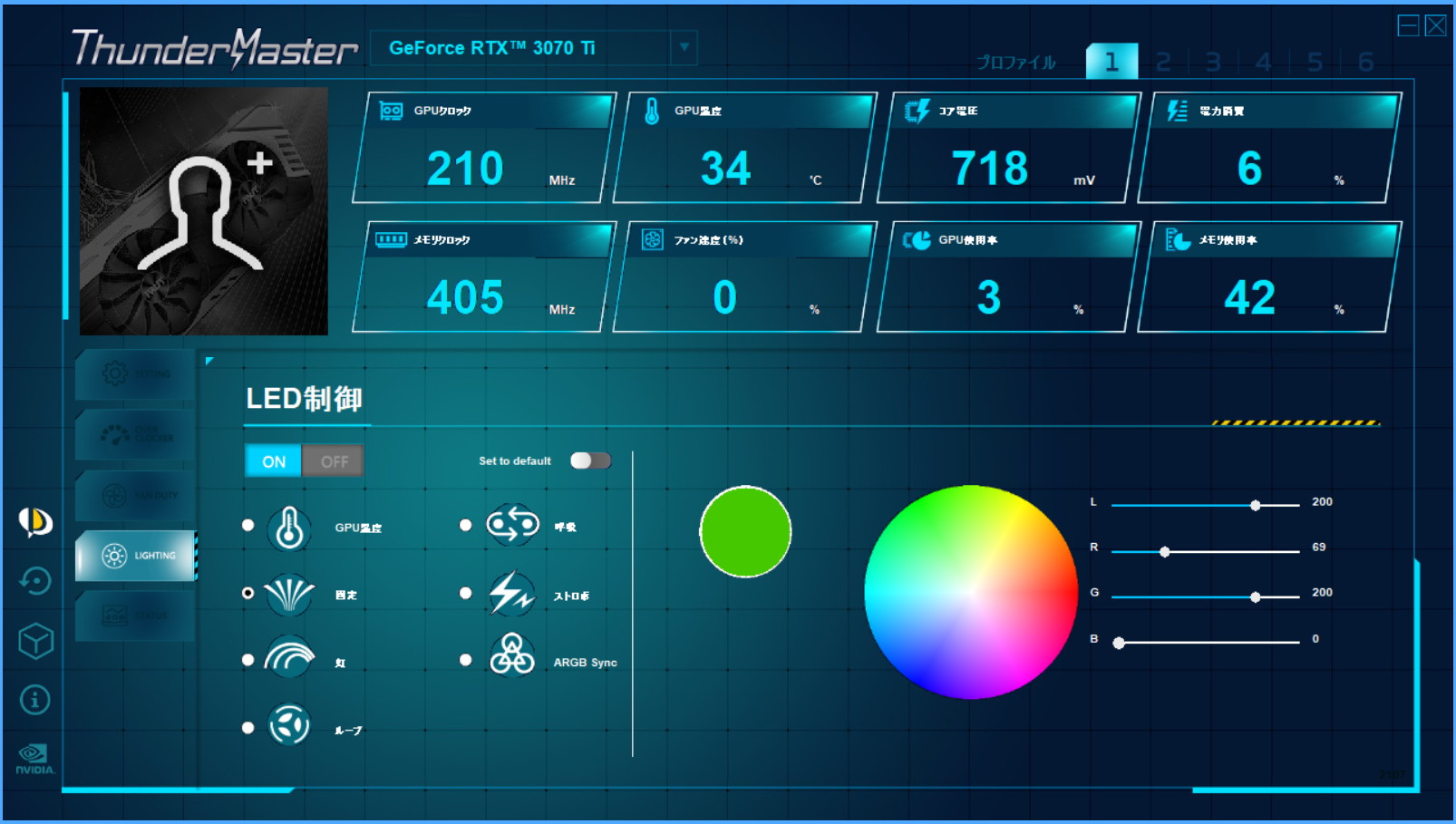Image resolution: width=1456 pixels, height=824 pixels.
Task: Switch to profile 6 tab
Action: (1365, 62)
